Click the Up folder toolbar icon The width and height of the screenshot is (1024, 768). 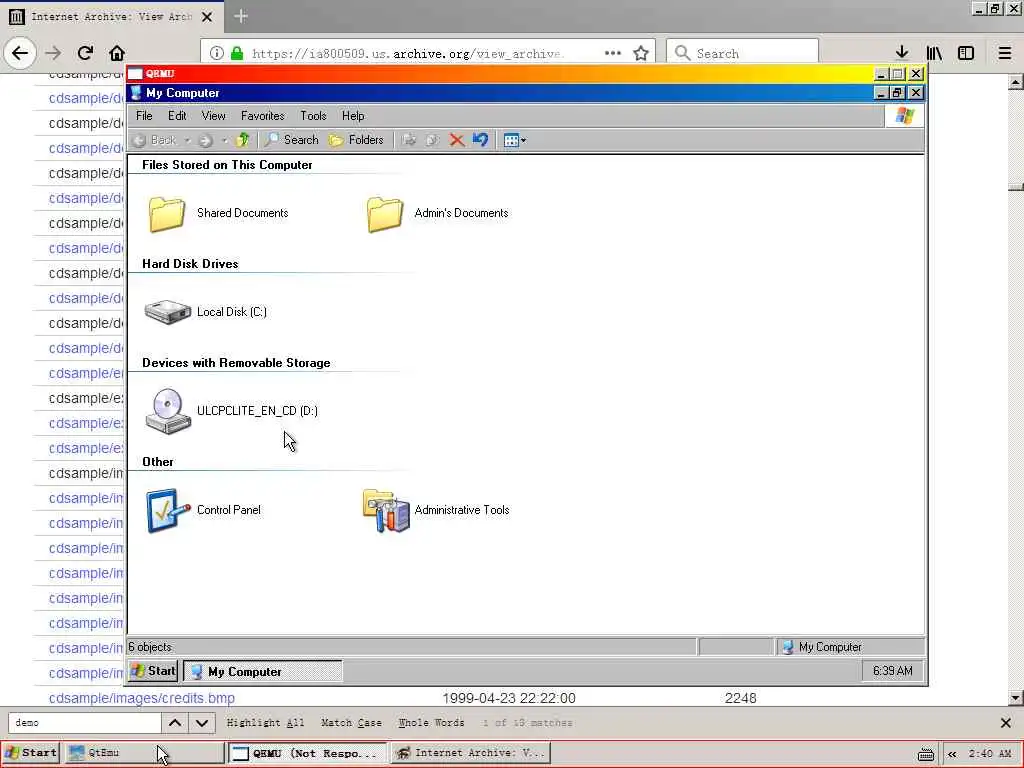[243, 140]
